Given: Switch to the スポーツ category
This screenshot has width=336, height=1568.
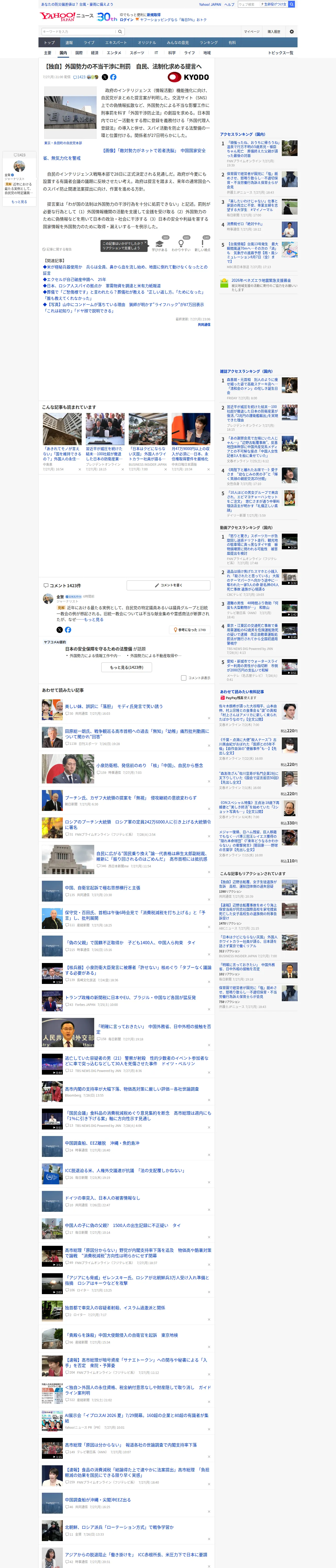Looking at the screenshot, I should (x=137, y=53).
